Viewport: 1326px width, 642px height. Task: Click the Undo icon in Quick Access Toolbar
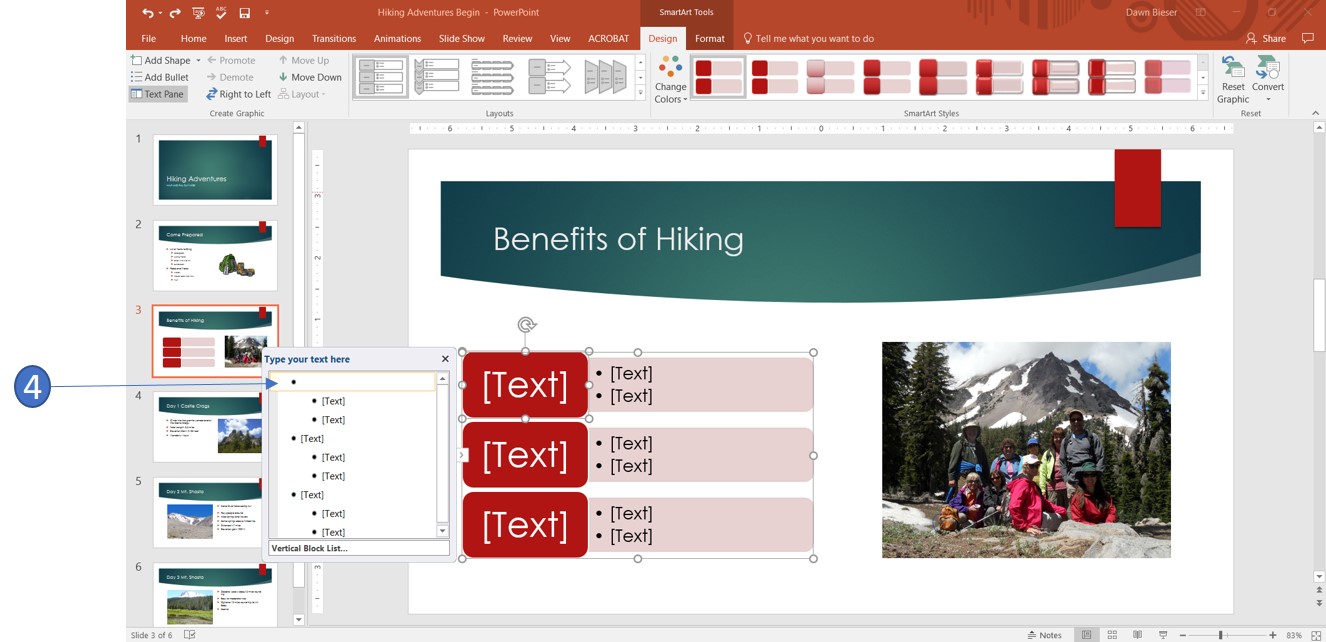point(147,13)
